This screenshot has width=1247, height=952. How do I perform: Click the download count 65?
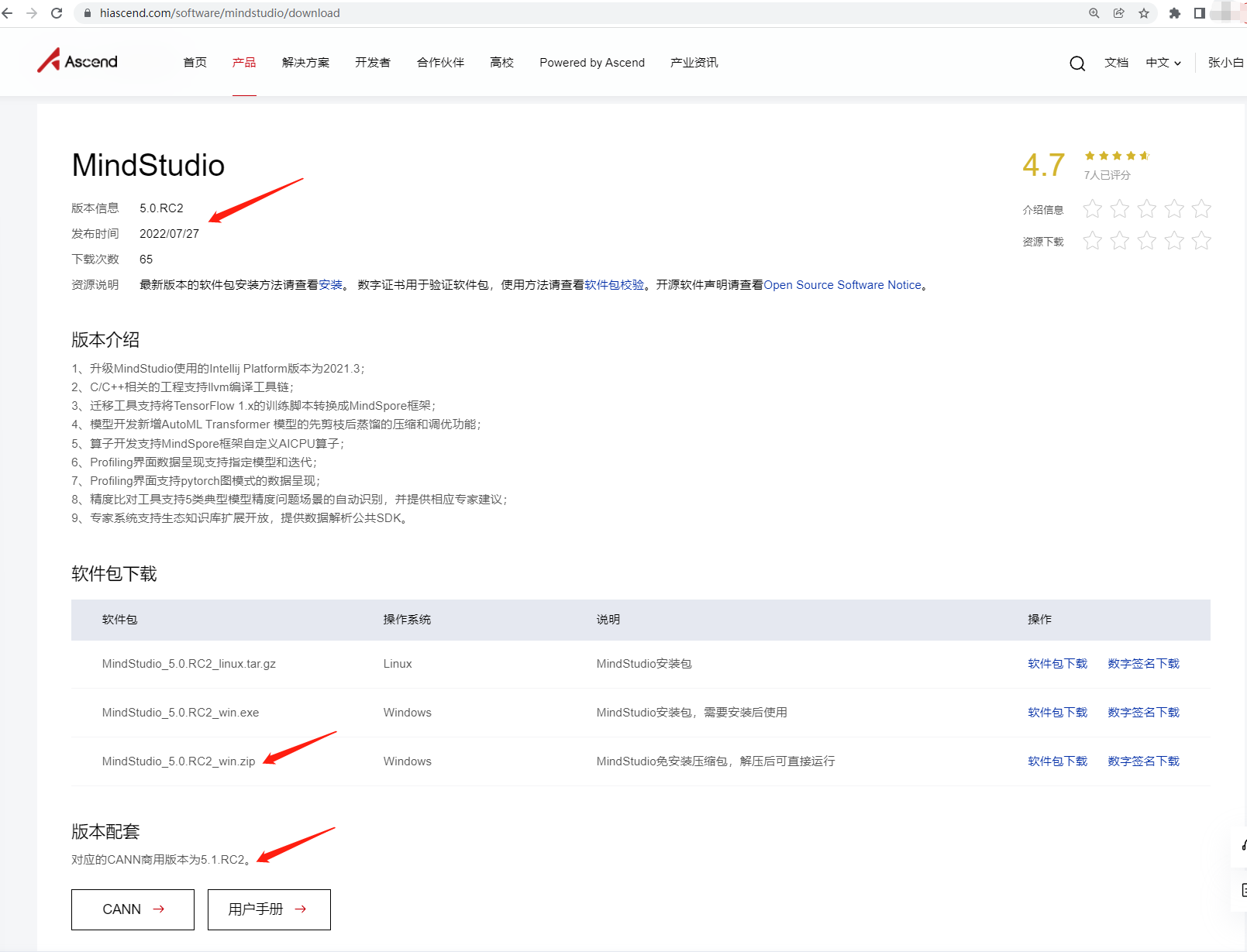[x=146, y=259]
